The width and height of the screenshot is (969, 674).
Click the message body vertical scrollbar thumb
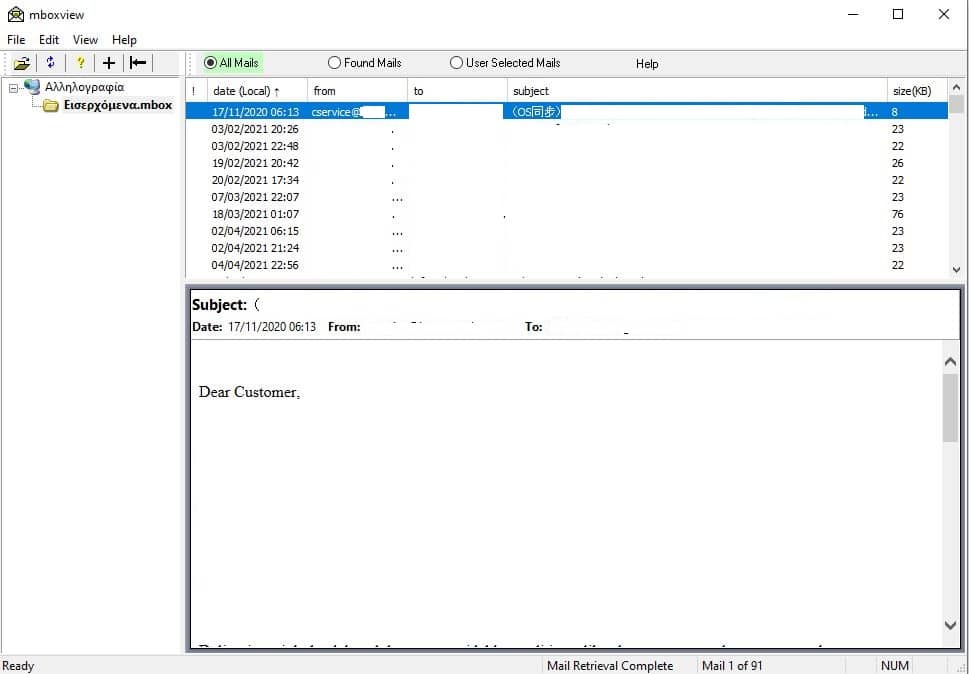tap(950, 408)
